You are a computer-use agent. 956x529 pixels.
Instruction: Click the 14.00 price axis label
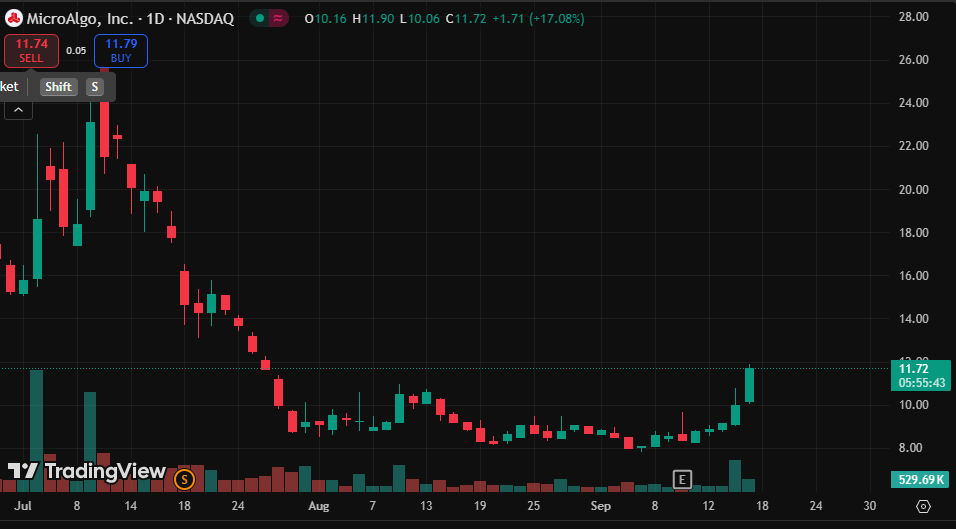913,318
